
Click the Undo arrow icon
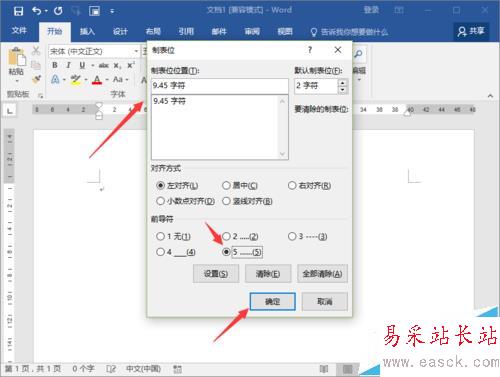point(36,11)
